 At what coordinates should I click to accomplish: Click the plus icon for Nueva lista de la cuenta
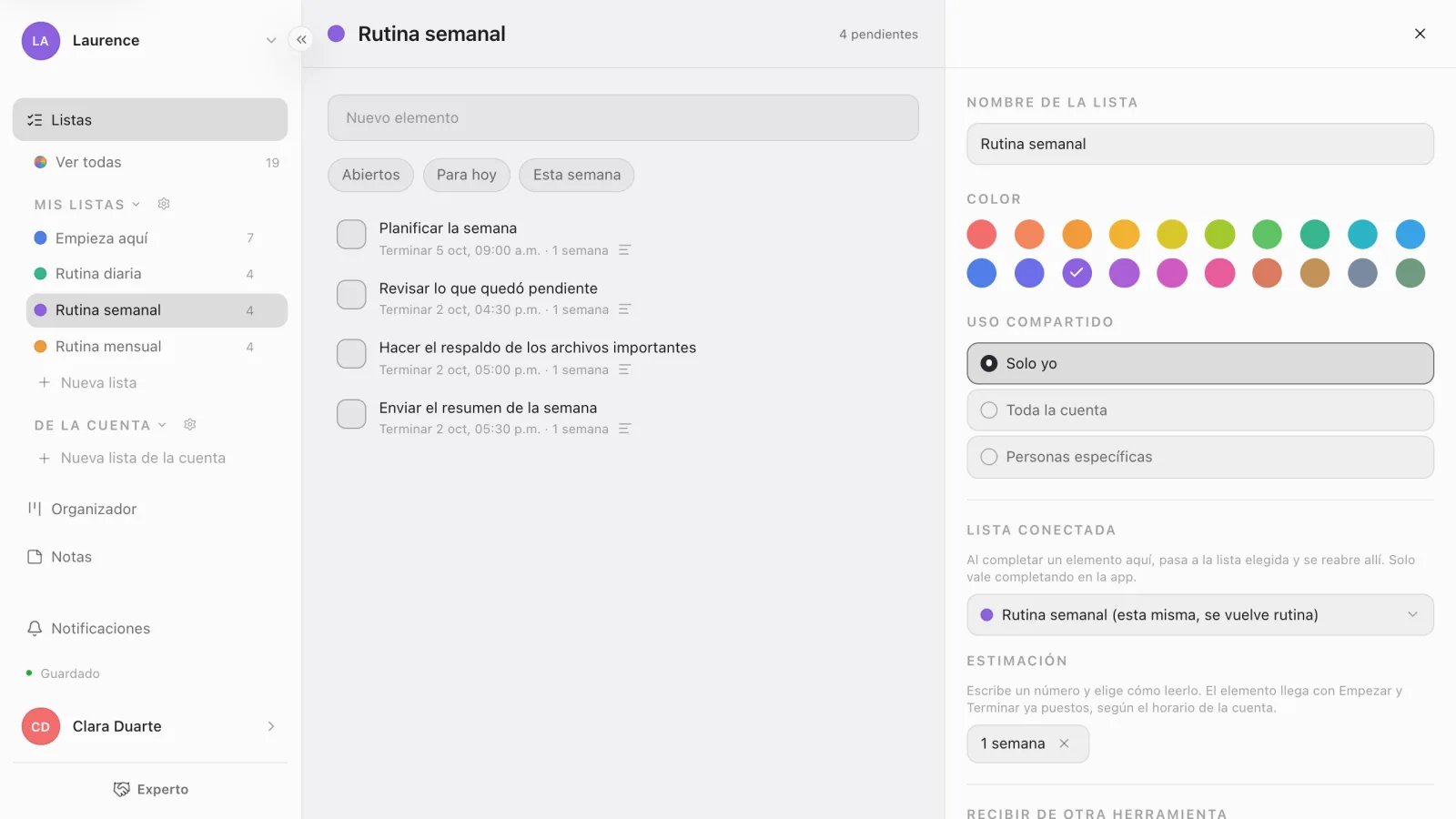click(44, 459)
